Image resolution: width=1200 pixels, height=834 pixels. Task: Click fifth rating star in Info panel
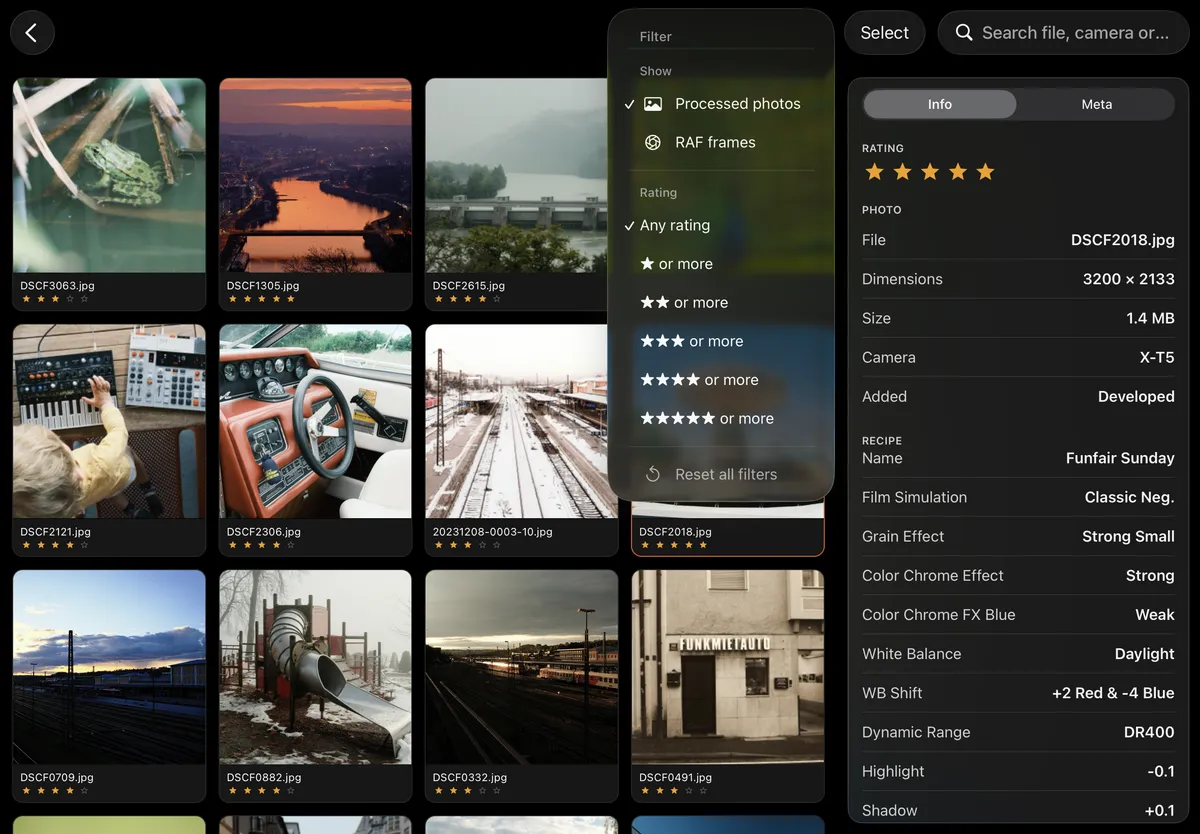click(x=986, y=172)
